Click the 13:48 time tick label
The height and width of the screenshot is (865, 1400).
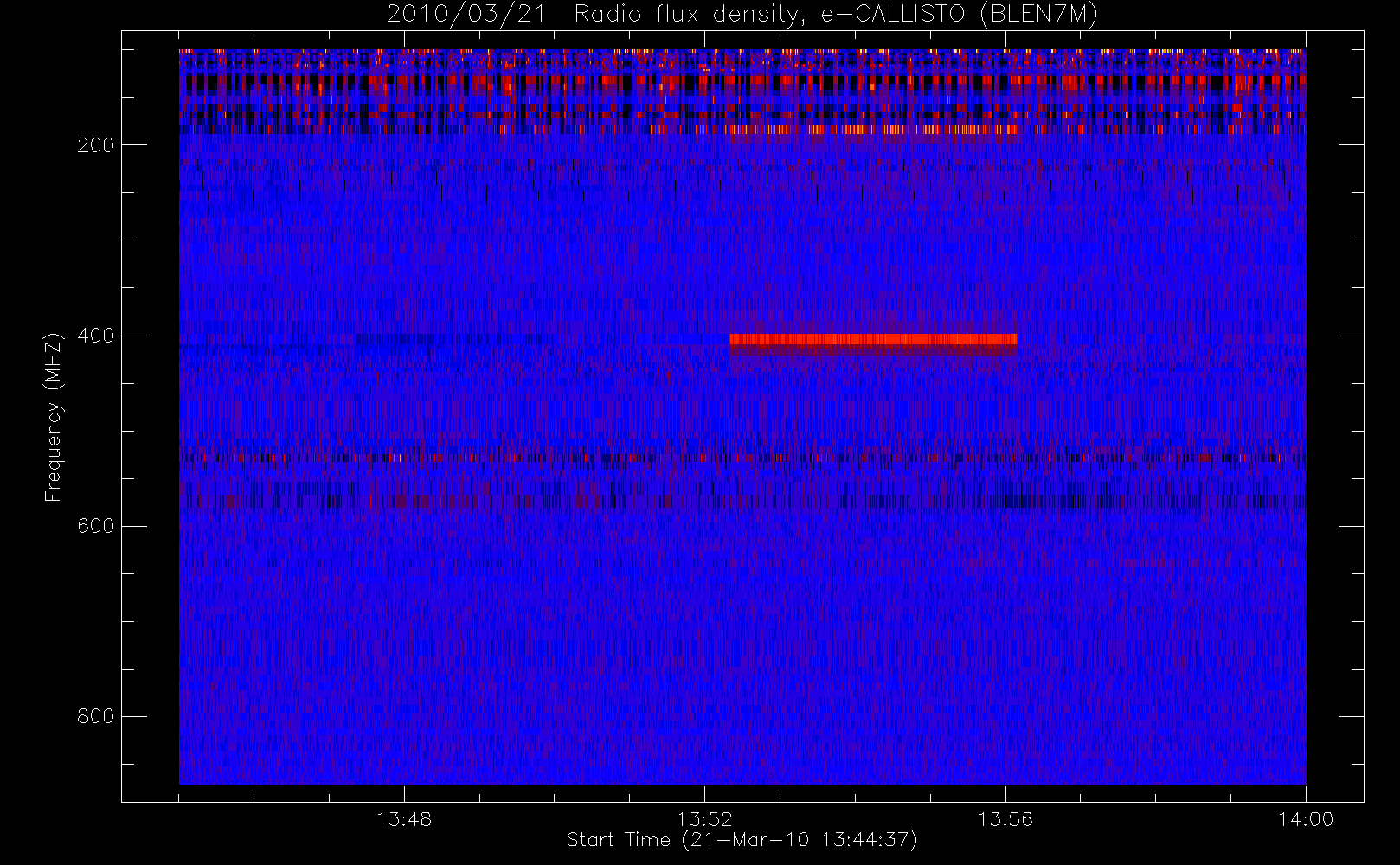tap(404, 818)
